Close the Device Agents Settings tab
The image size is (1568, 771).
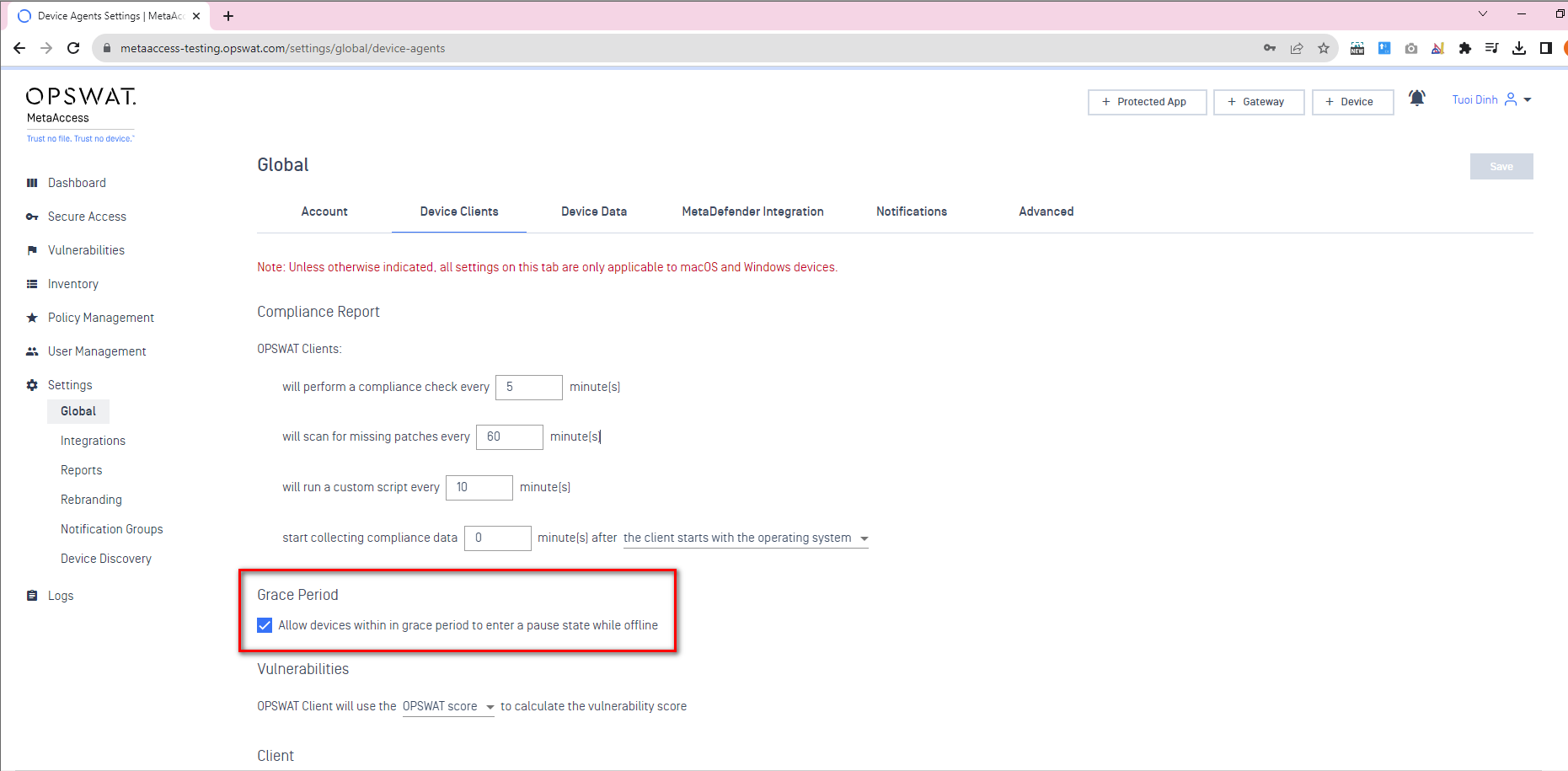click(196, 16)
